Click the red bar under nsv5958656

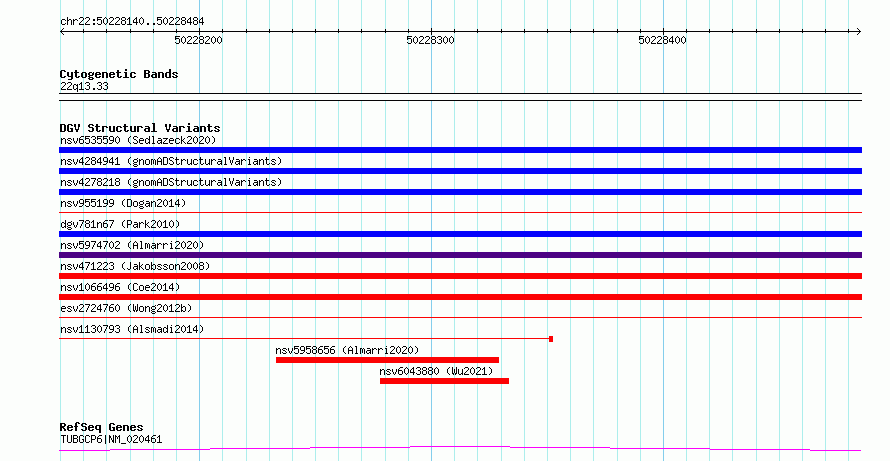[x=387, y=360]
